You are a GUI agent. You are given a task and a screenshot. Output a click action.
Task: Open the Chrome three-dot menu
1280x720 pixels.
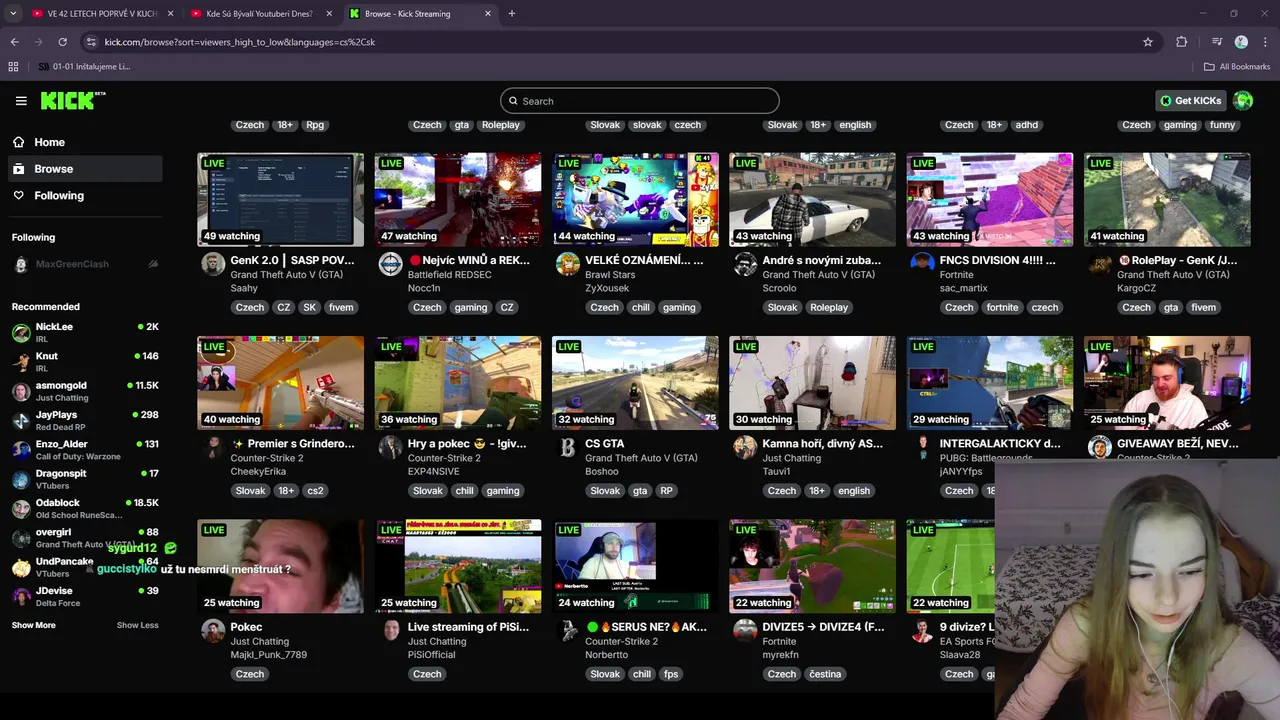click(x=1265, y=42)
